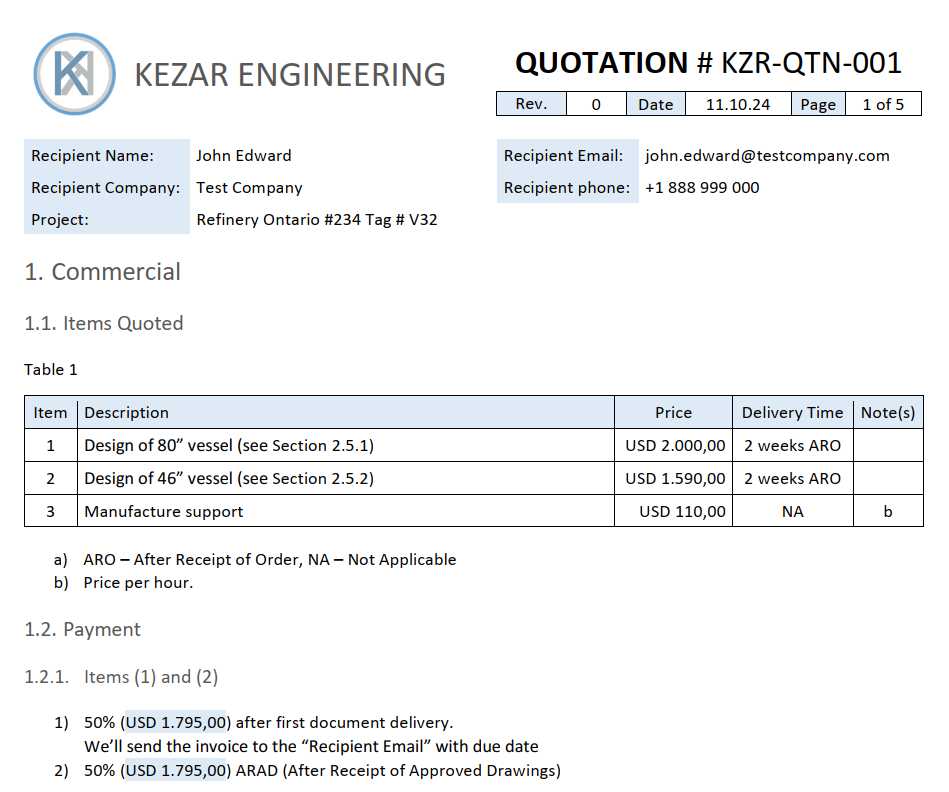Click the note 'b' cell
Screen dimensions: 949x792
pyautogui.click(x=888, y=512)
